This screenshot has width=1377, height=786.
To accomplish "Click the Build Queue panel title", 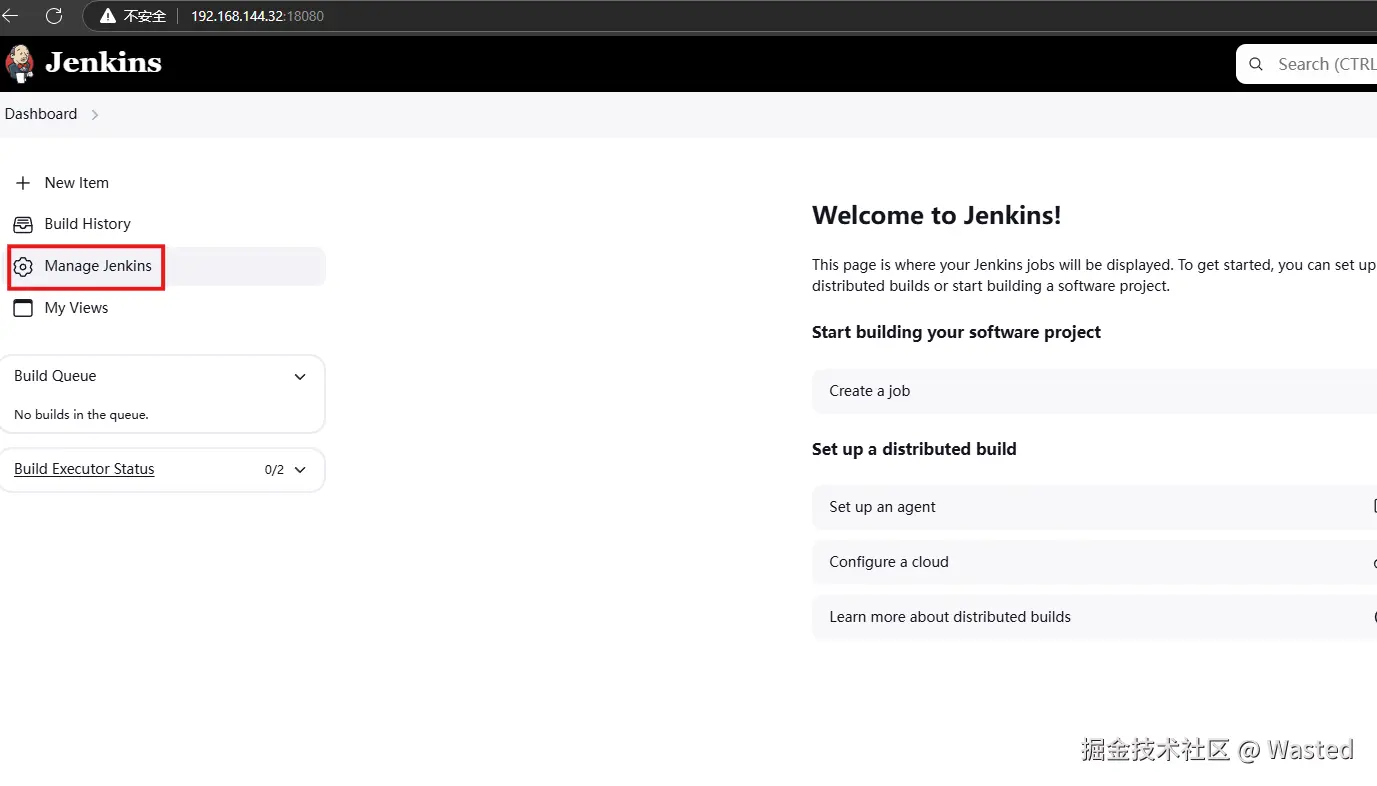I will (x=55, y=376).
